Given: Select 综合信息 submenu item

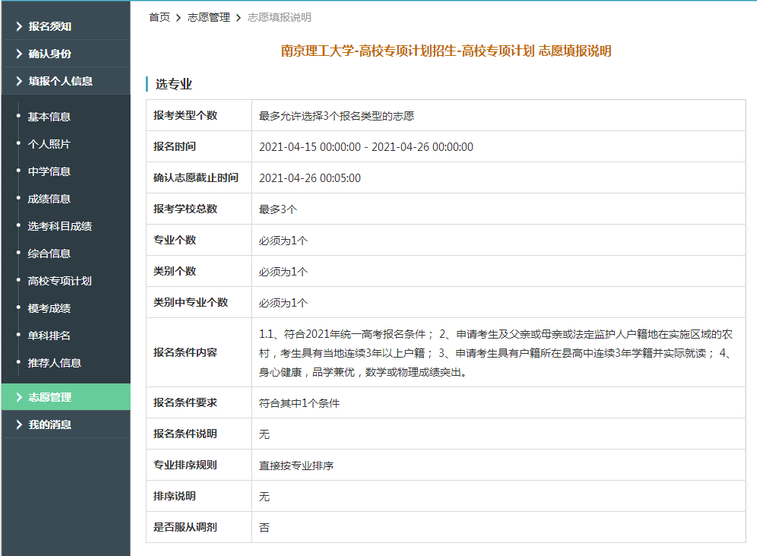Looking at the screenshot, I should coord(49,253).
